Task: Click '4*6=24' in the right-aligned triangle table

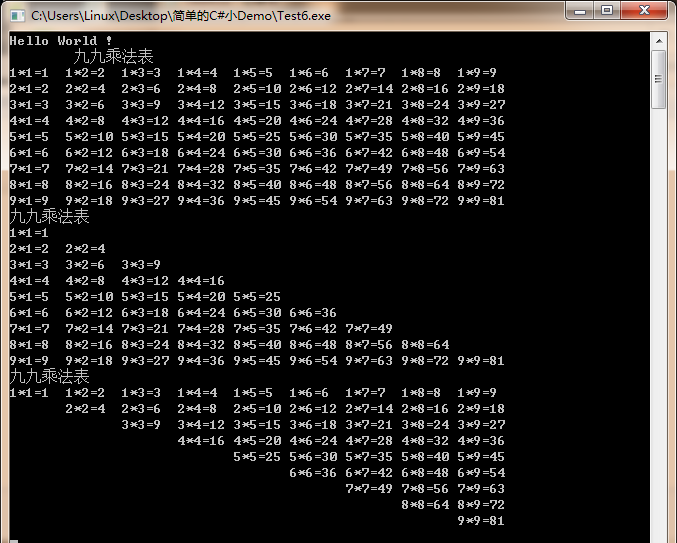Action: tap(313, 440)
